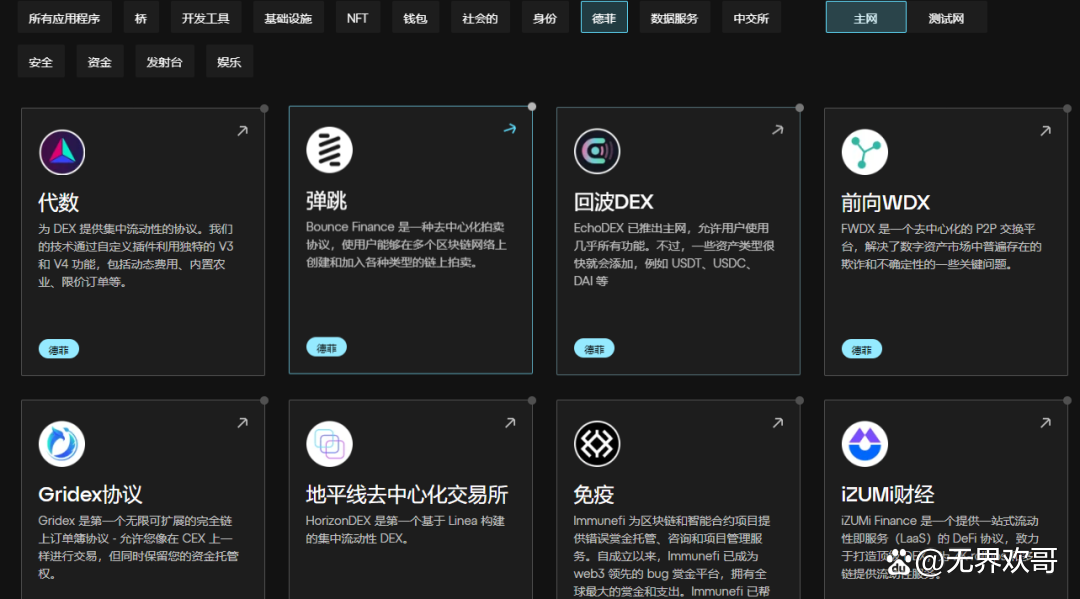Select the NFT category filter
Screen dimensions: 1080x599
(357, 18)
